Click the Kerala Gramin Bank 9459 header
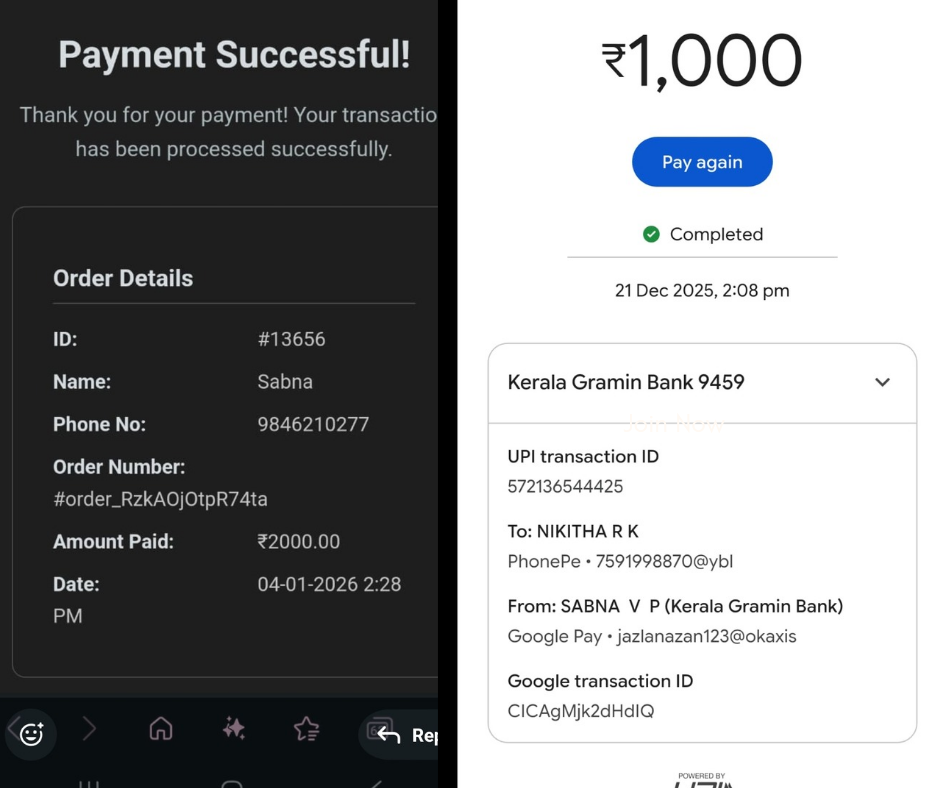Viewport: 940px width, 788px height. coord(626,382)
